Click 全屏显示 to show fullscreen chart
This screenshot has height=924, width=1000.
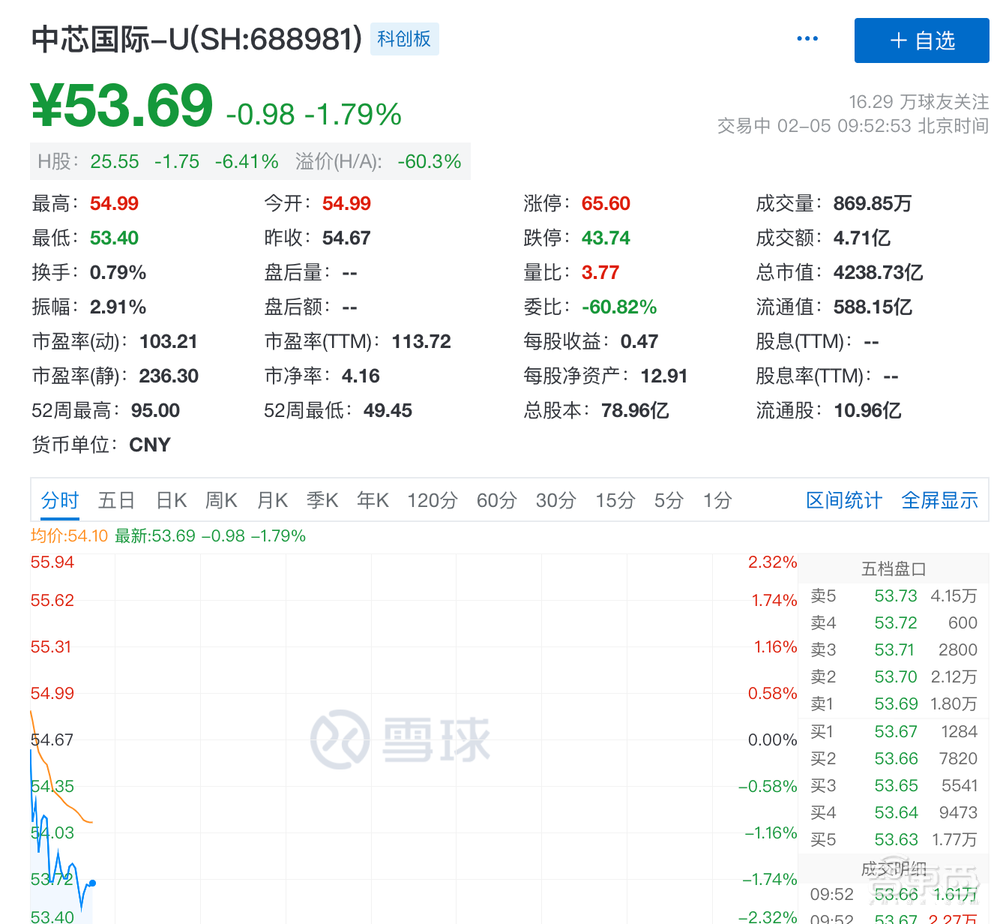tap(939, 500)
